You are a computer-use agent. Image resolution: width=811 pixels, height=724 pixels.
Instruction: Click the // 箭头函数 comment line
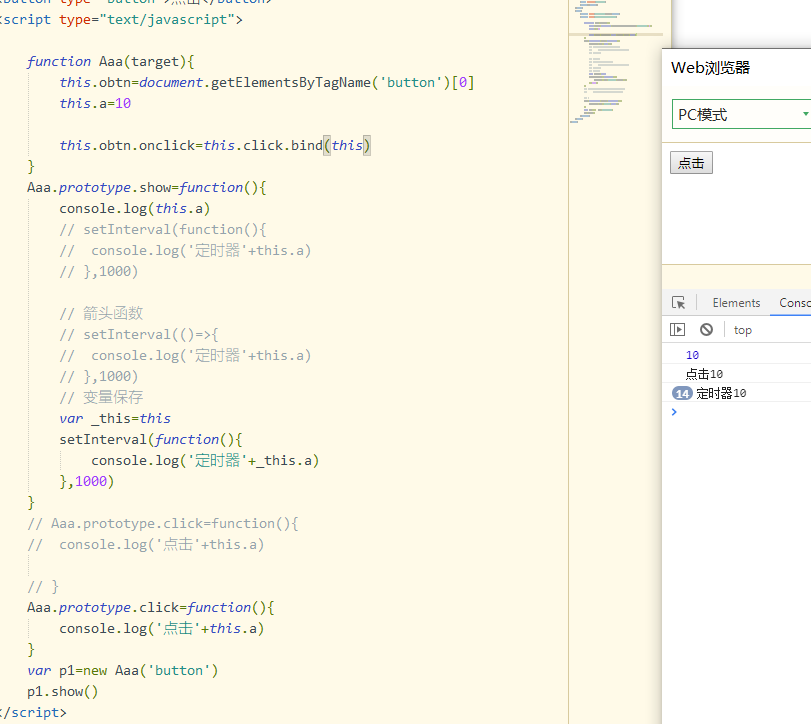tap(101, 313)
